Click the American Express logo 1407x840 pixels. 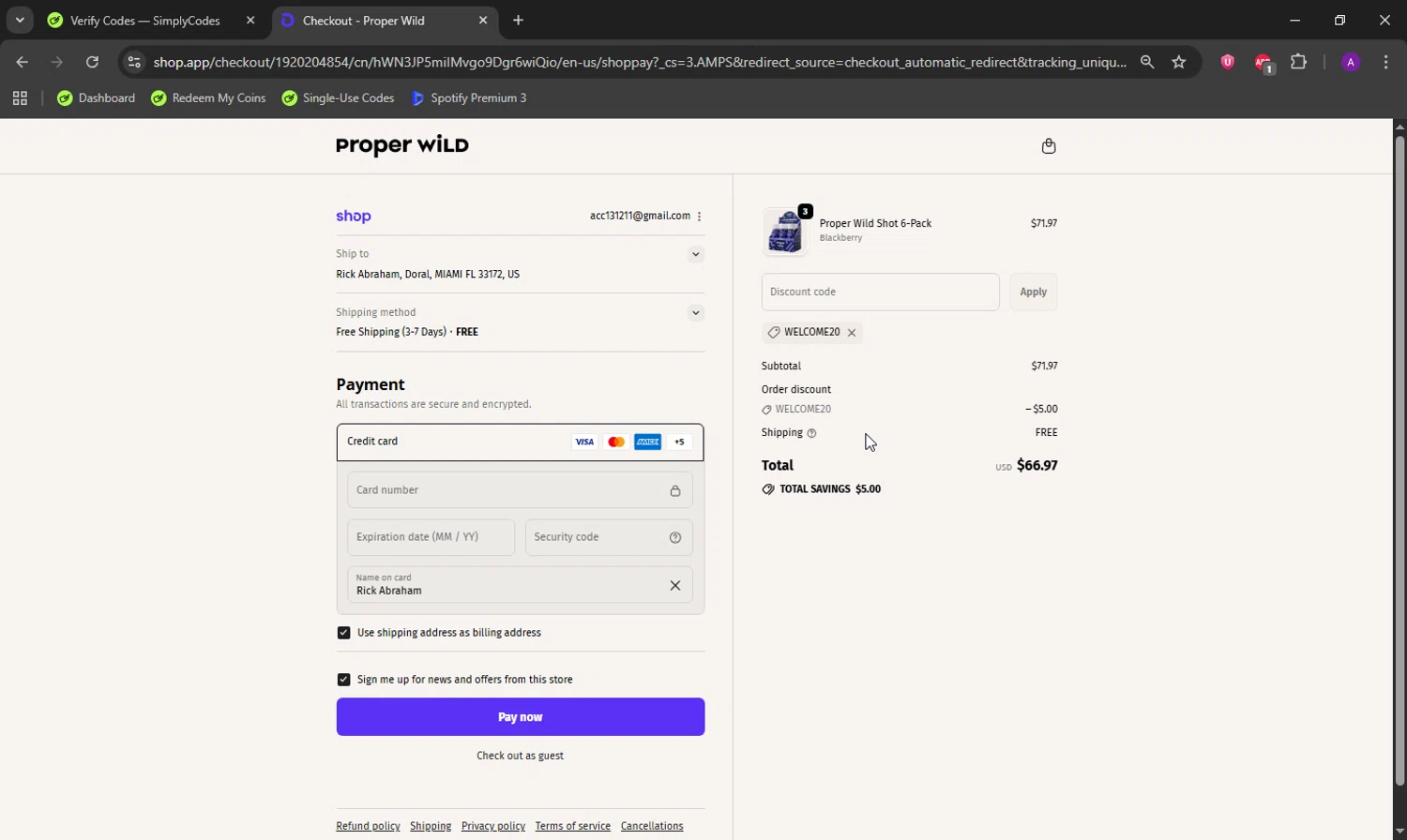point(648,442)
